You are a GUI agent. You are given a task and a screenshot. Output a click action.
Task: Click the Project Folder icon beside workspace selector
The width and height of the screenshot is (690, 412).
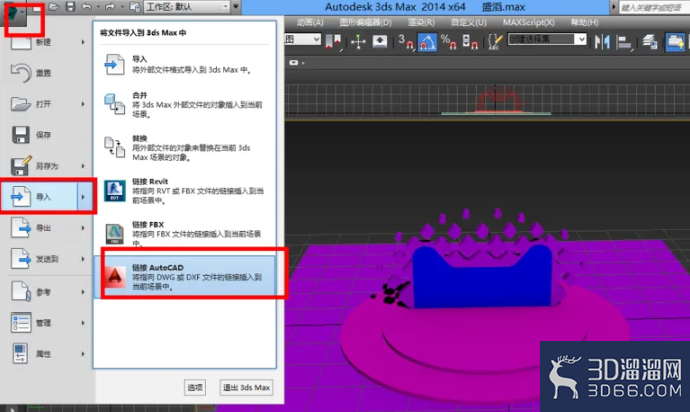[x=135, y=7]
